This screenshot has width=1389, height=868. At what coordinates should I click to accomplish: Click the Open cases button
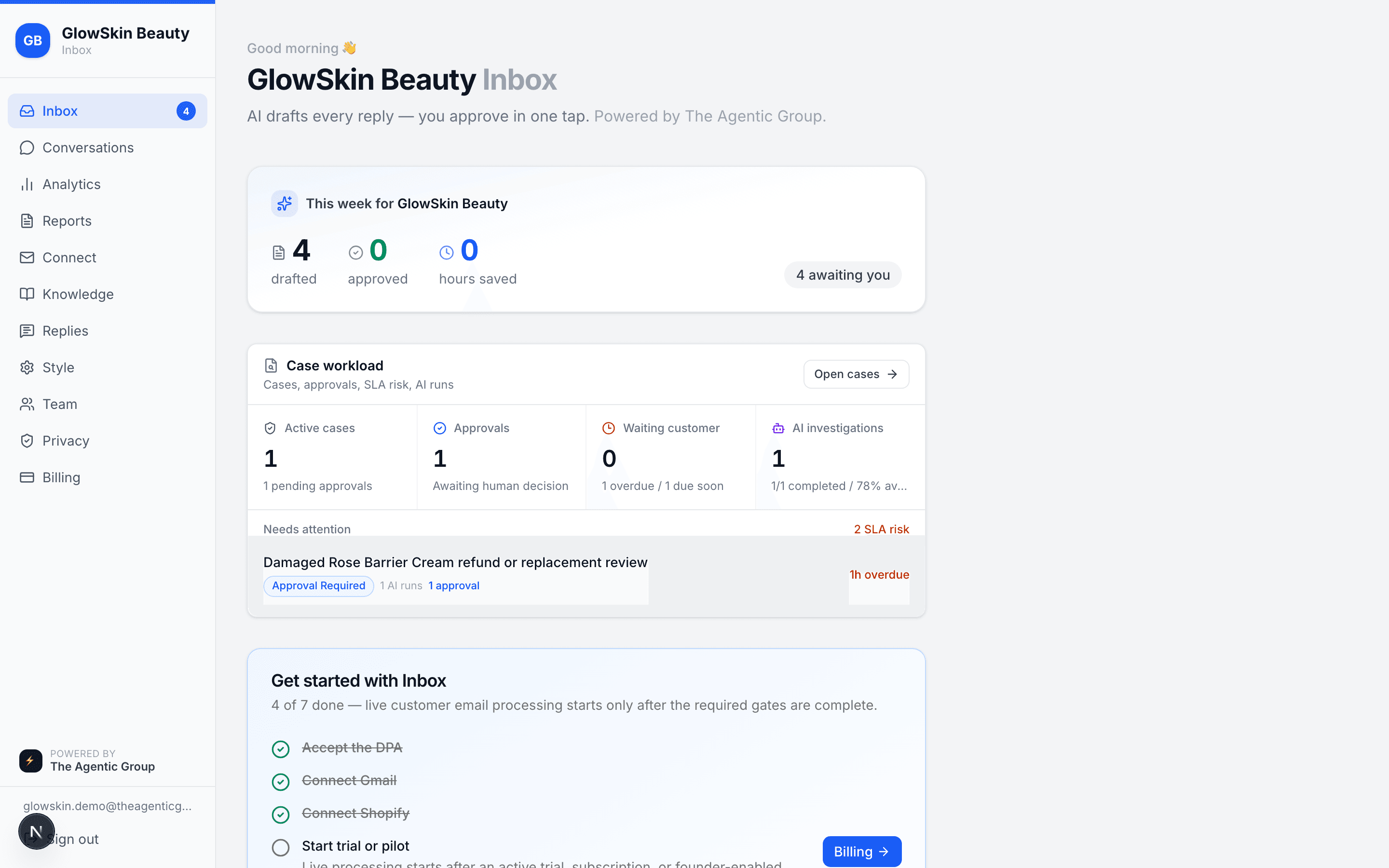[x=856, y=374]
